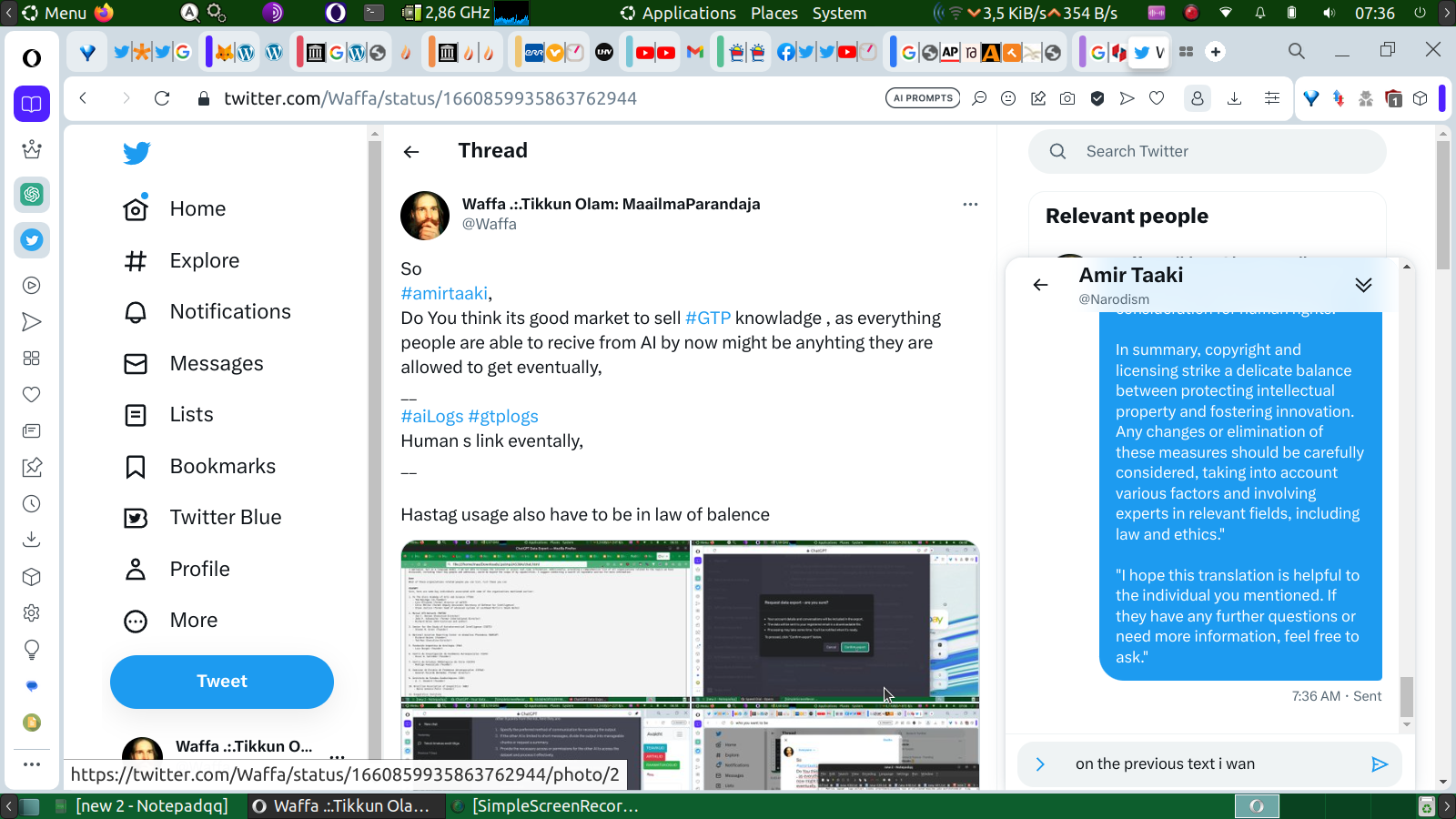Open a new browser tab
This screenshot has width=1456, height=819.
point(1216,52)
